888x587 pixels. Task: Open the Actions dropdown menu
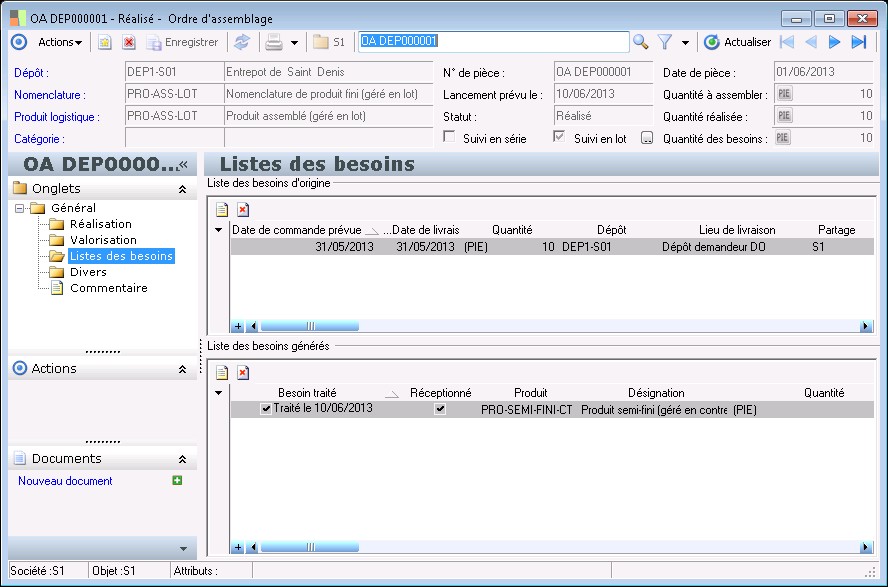(x=60, y=42)
